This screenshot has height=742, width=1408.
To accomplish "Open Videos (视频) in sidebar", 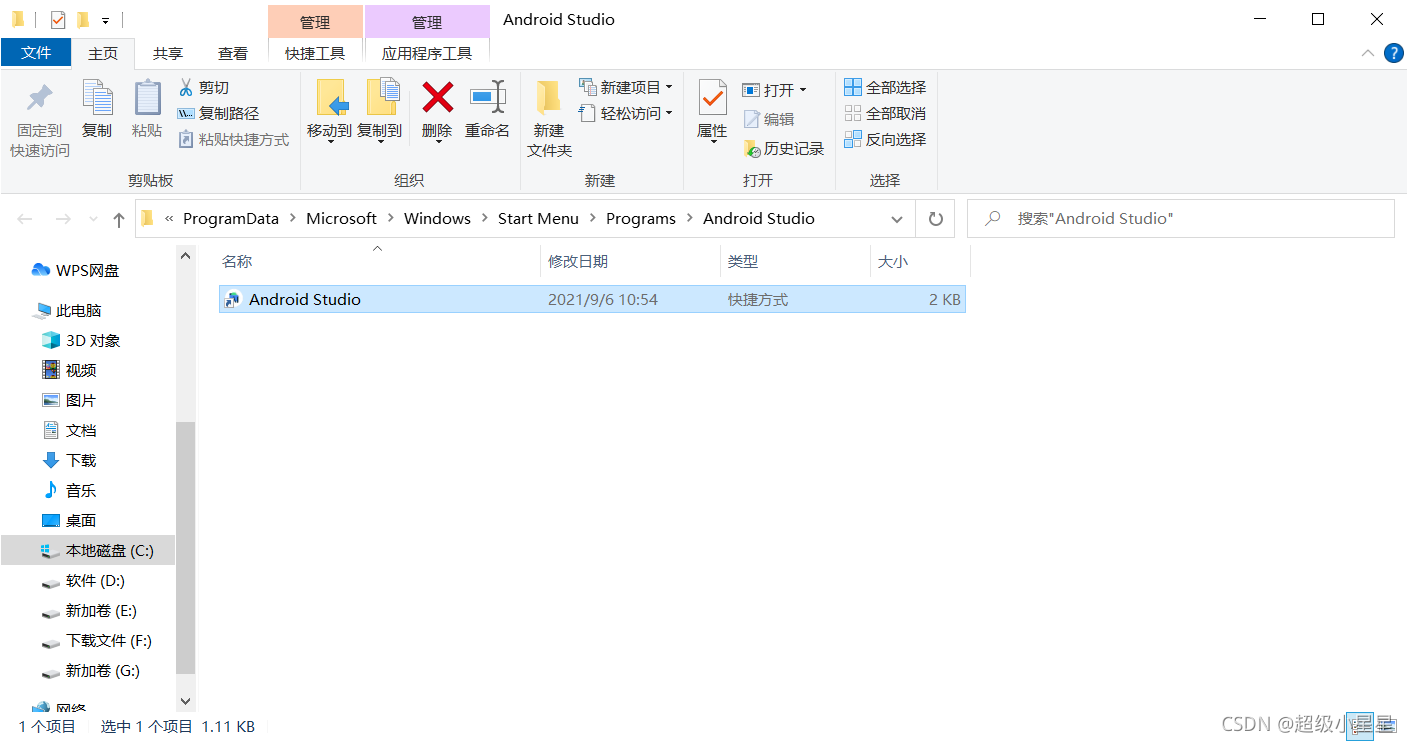I will [69, 370].
